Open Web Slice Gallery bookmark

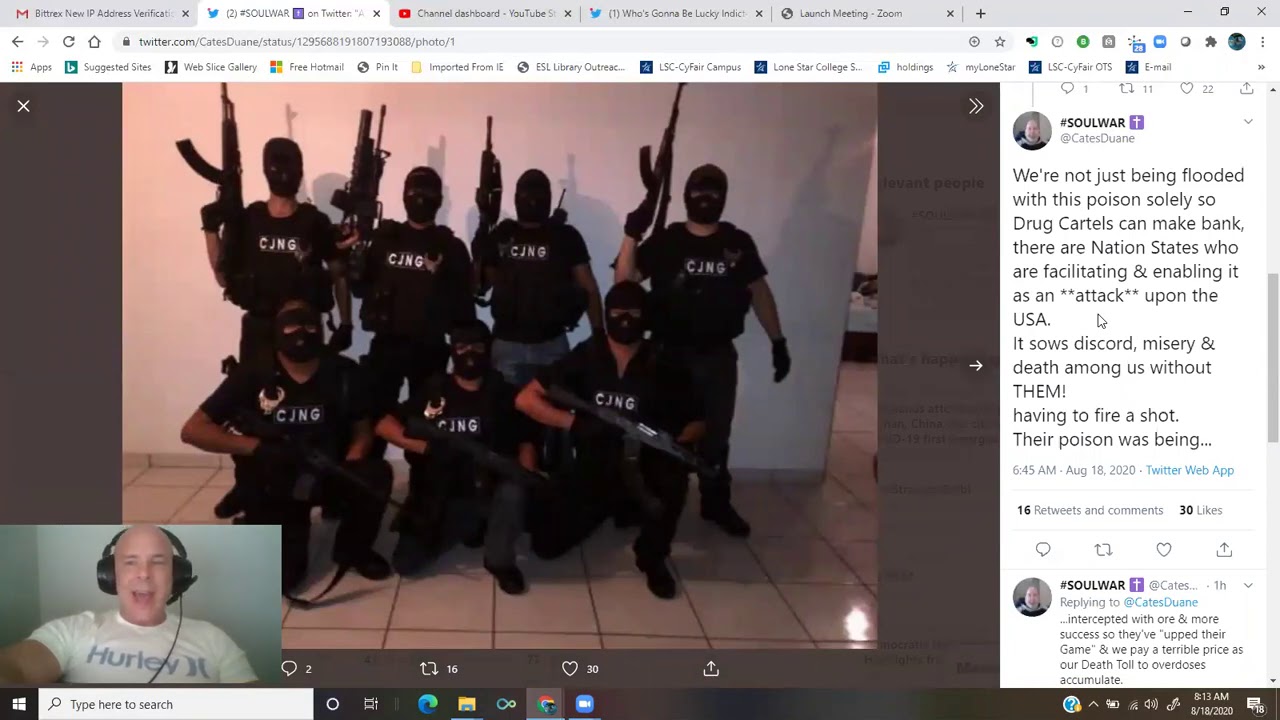211,67
